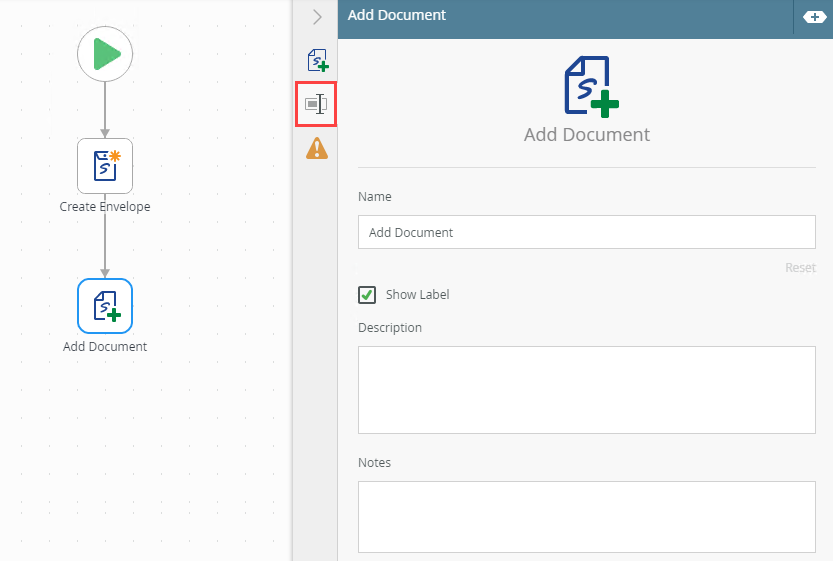Click the Show Label text

pyautogui.click(x=417, y=295)
